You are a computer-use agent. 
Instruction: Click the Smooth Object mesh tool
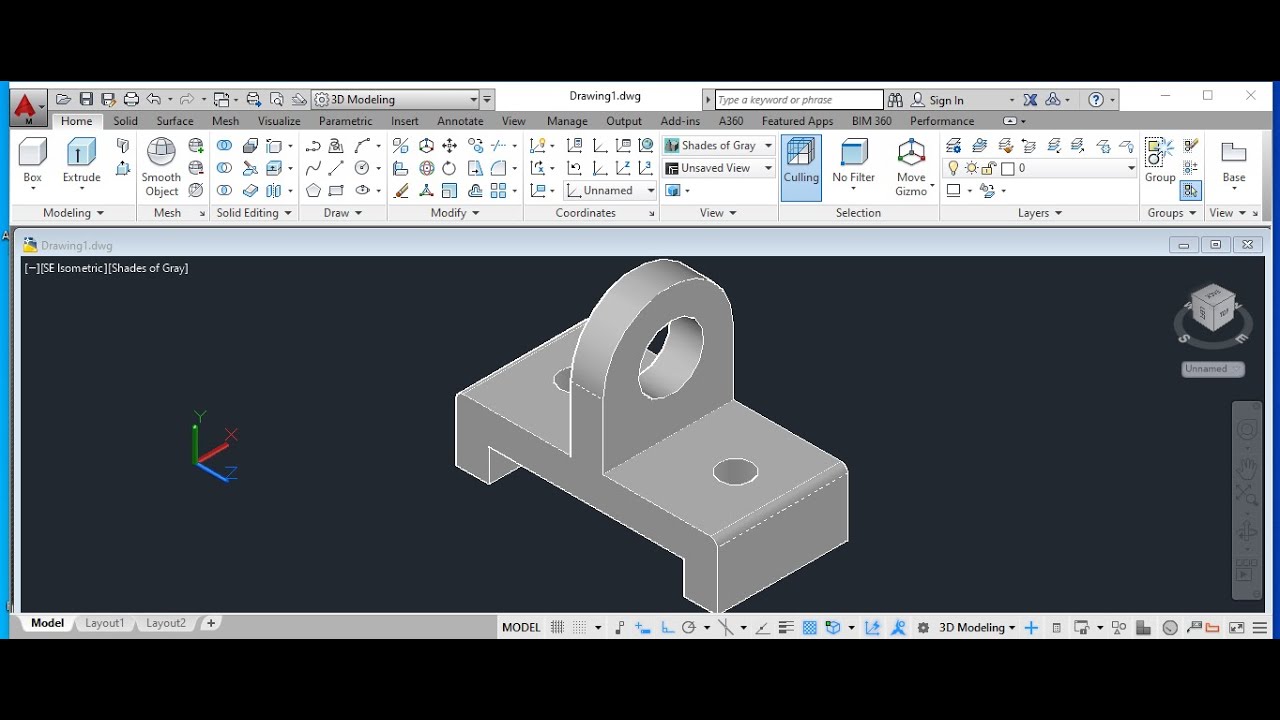tap(161, 166)
